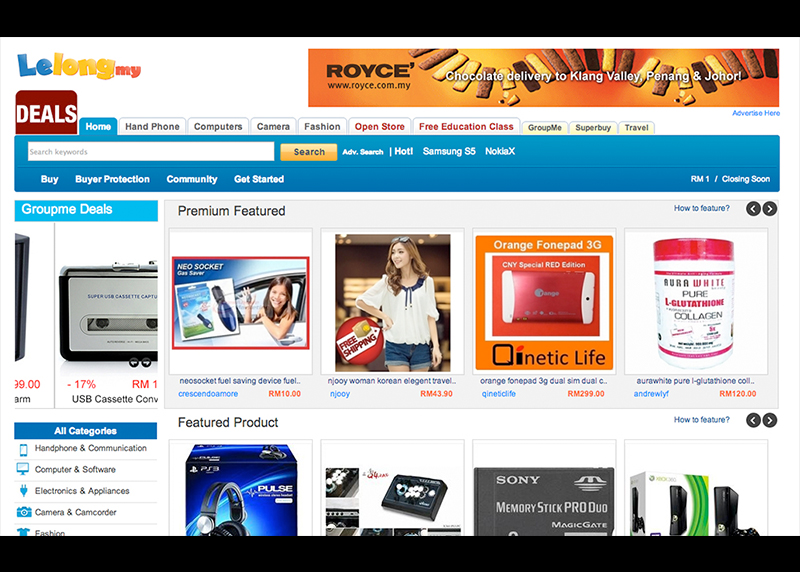Go to previous Premium Featured items
Screen dimensions: 800x572
[x=753, y=209]
